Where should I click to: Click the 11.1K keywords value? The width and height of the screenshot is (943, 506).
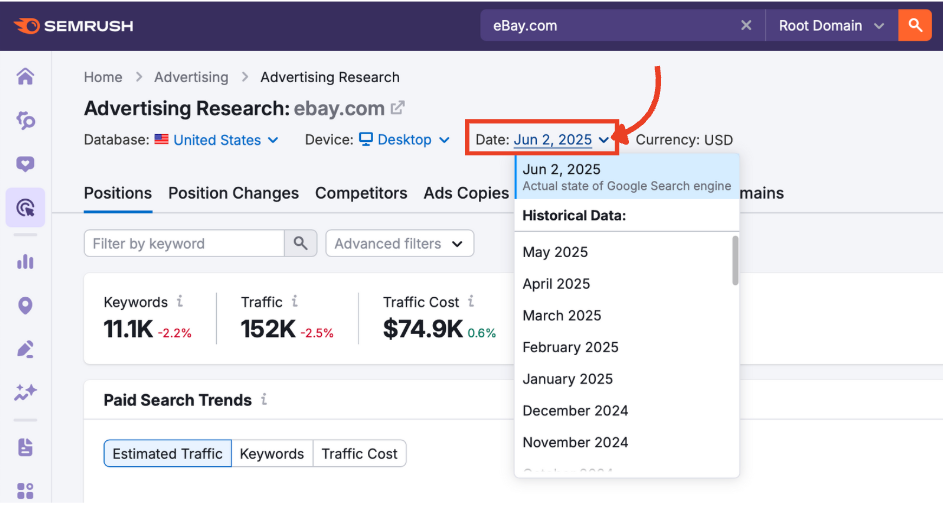pos(128,329)
